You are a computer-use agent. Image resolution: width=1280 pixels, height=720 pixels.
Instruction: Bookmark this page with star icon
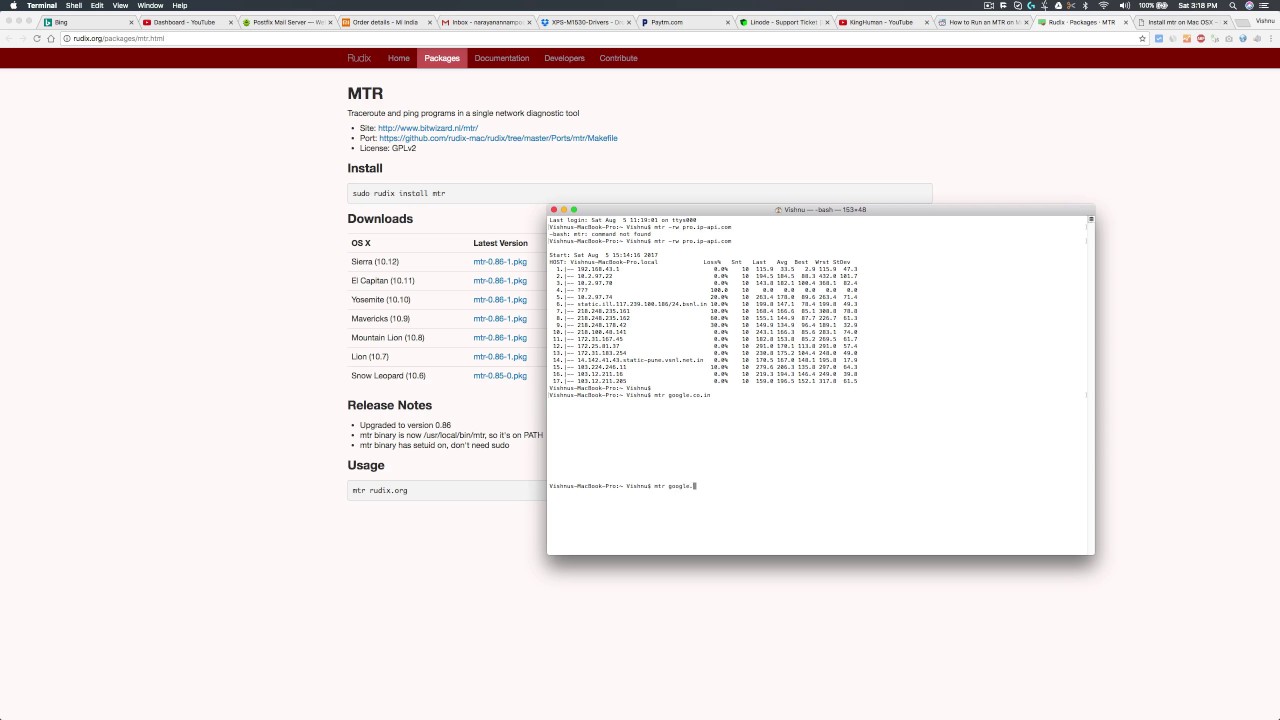pos(1143,38)
